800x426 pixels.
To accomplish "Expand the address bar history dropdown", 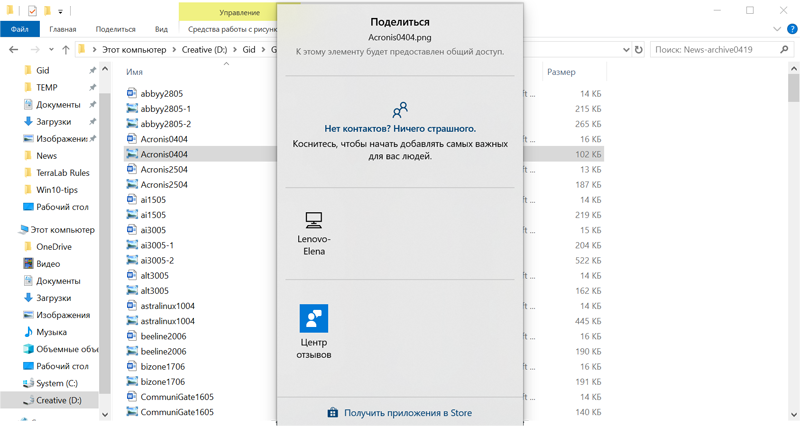I will pyautogui.click(x=626, y=49).
